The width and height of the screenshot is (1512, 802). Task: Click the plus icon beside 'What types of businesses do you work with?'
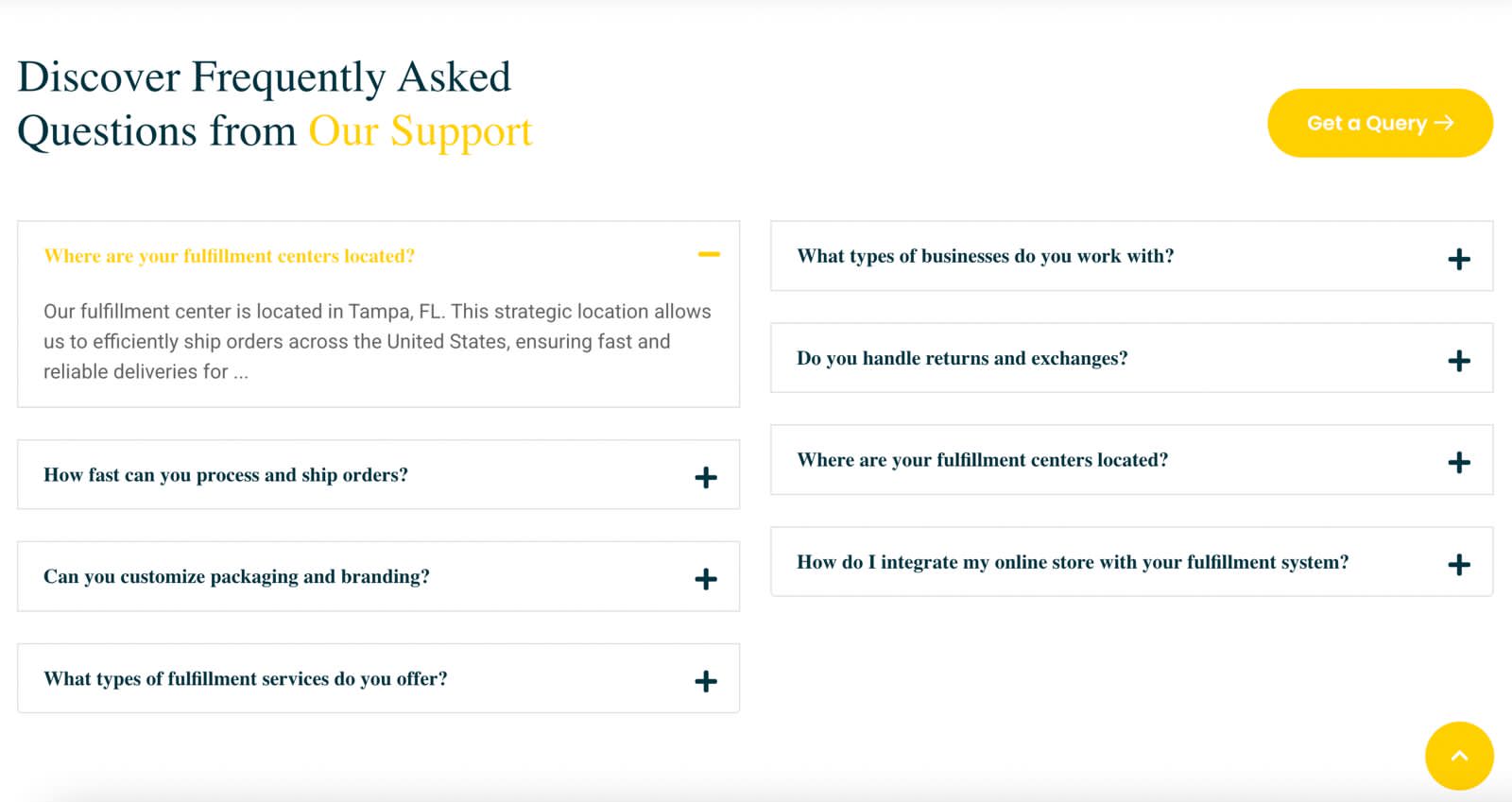coord(1459,259)
